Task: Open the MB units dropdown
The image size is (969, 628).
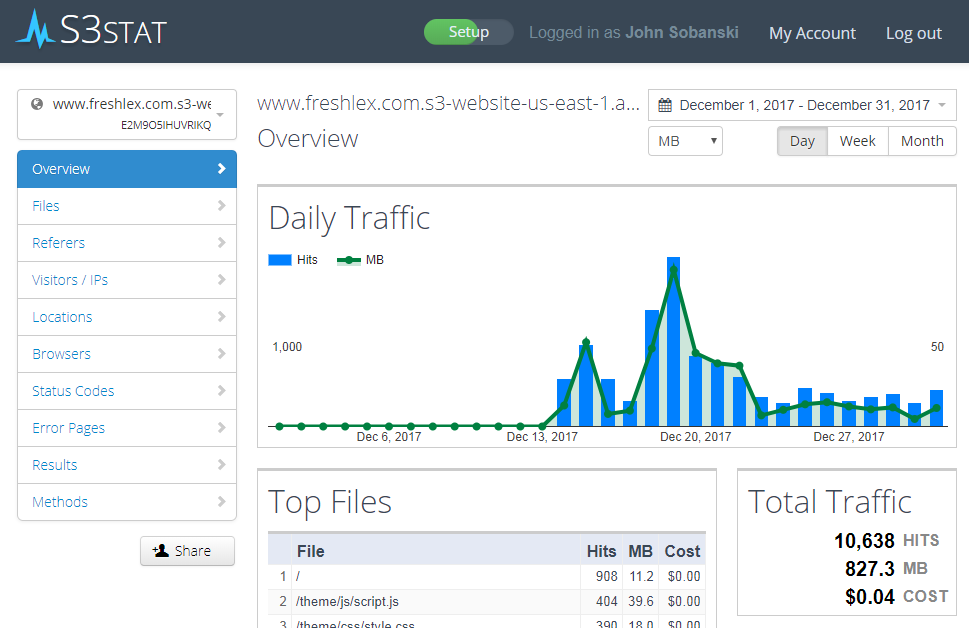Action: click(x=685, y=141)
